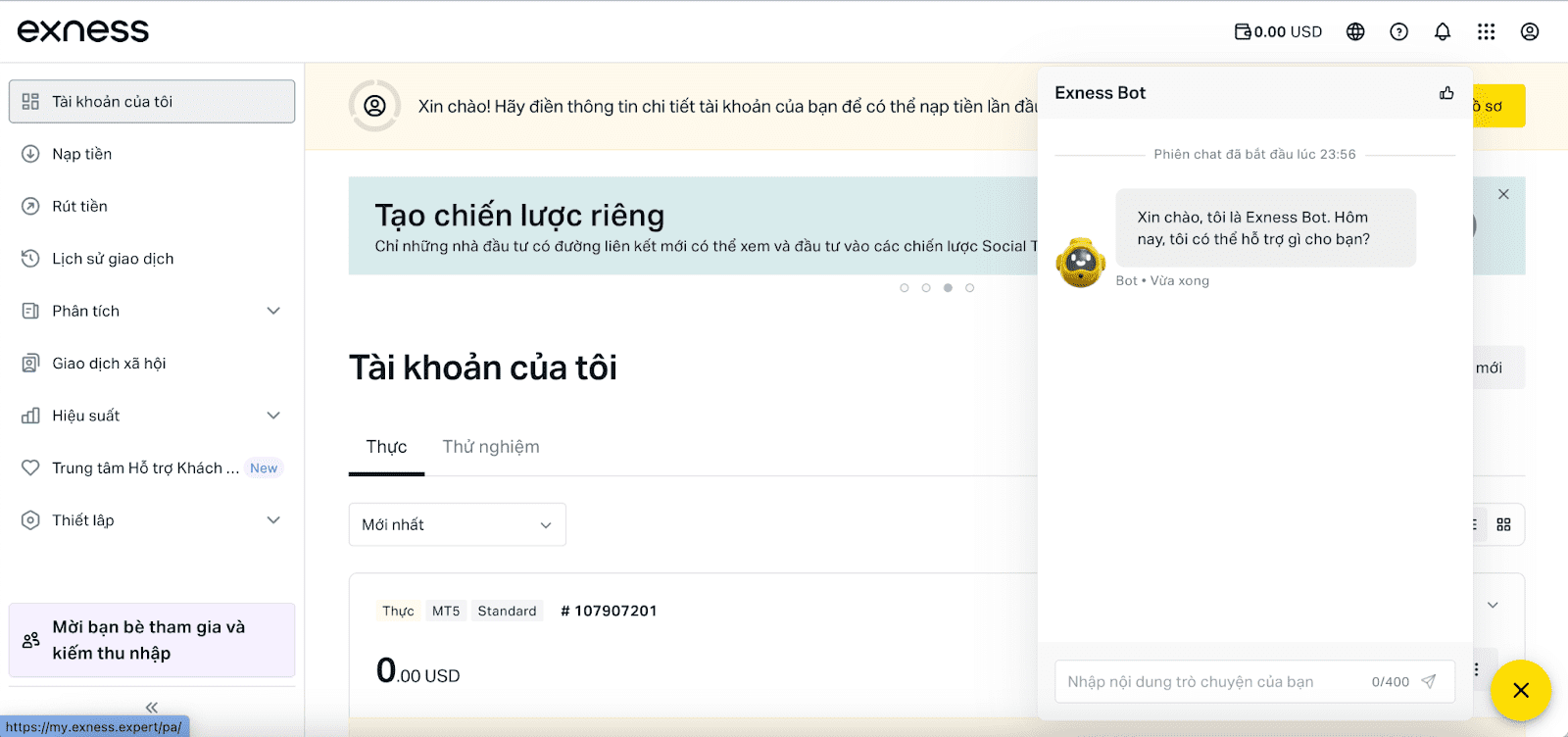The image size is (1568, 737).
Task: Open the help question mark icon
Action: (1399, 31)
